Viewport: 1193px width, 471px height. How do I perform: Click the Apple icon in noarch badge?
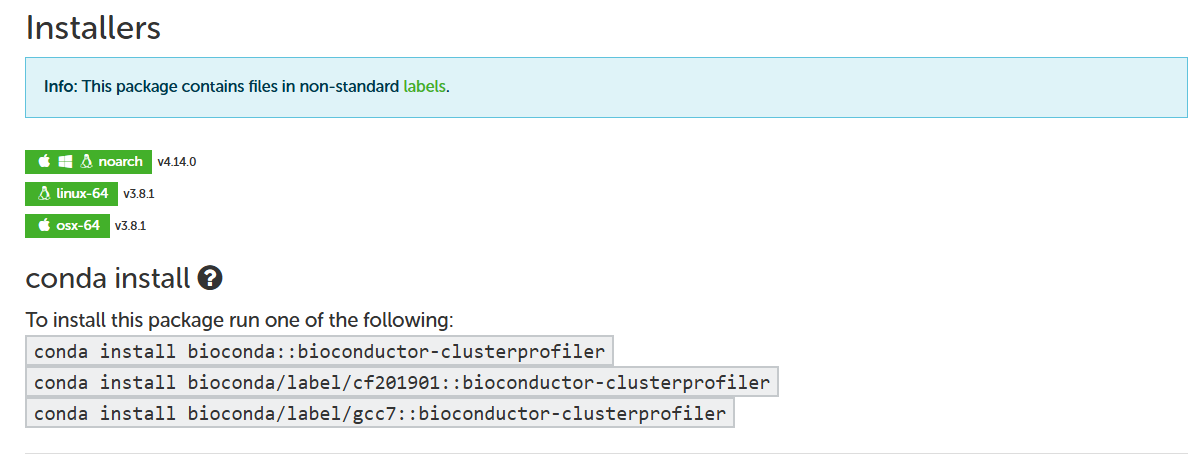(x=44, y=161)
